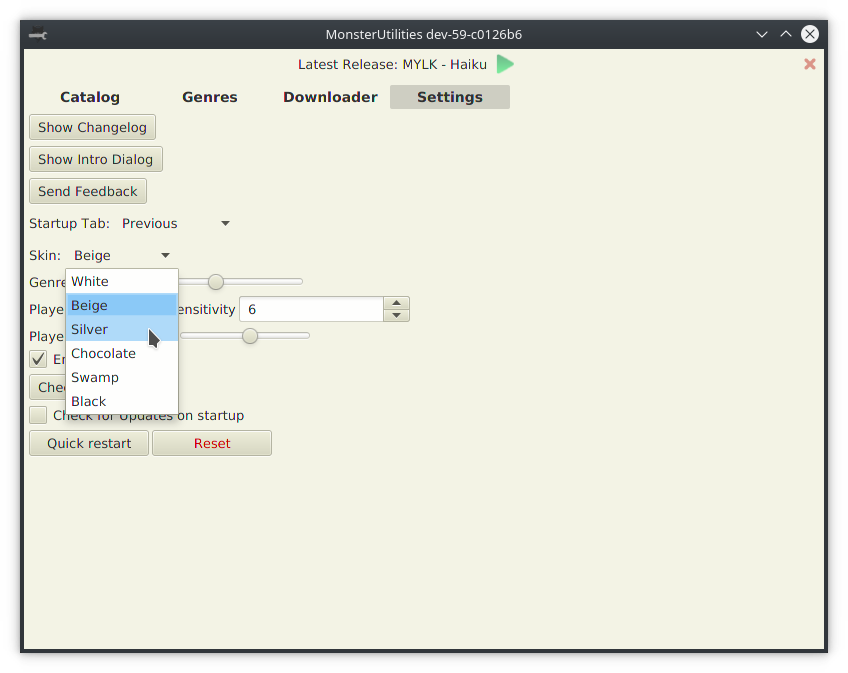Click the Quick restart button
848x673 pixels.
[x=89, y=444]
